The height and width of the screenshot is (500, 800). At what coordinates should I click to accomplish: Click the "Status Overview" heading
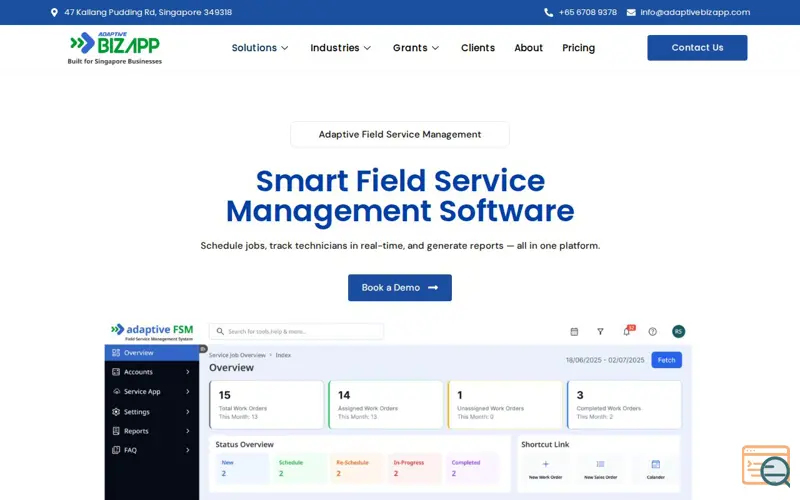pos(244,444)
